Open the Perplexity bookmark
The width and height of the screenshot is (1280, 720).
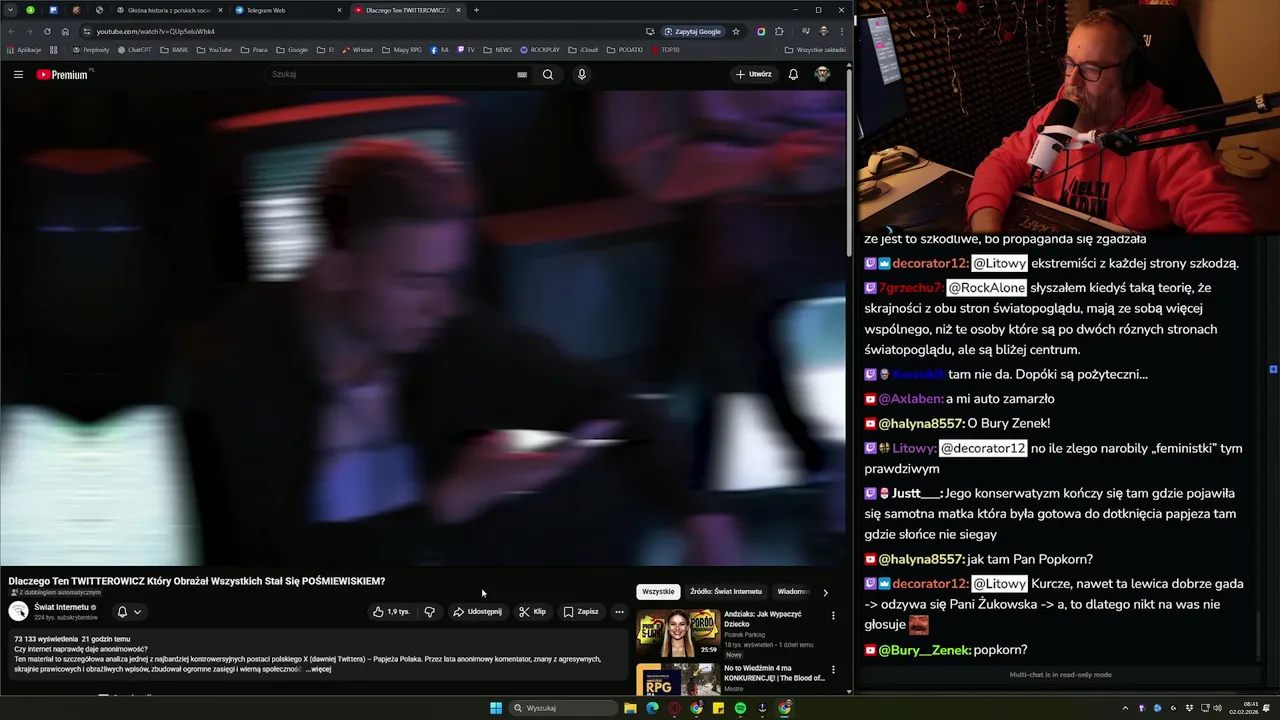92,49
